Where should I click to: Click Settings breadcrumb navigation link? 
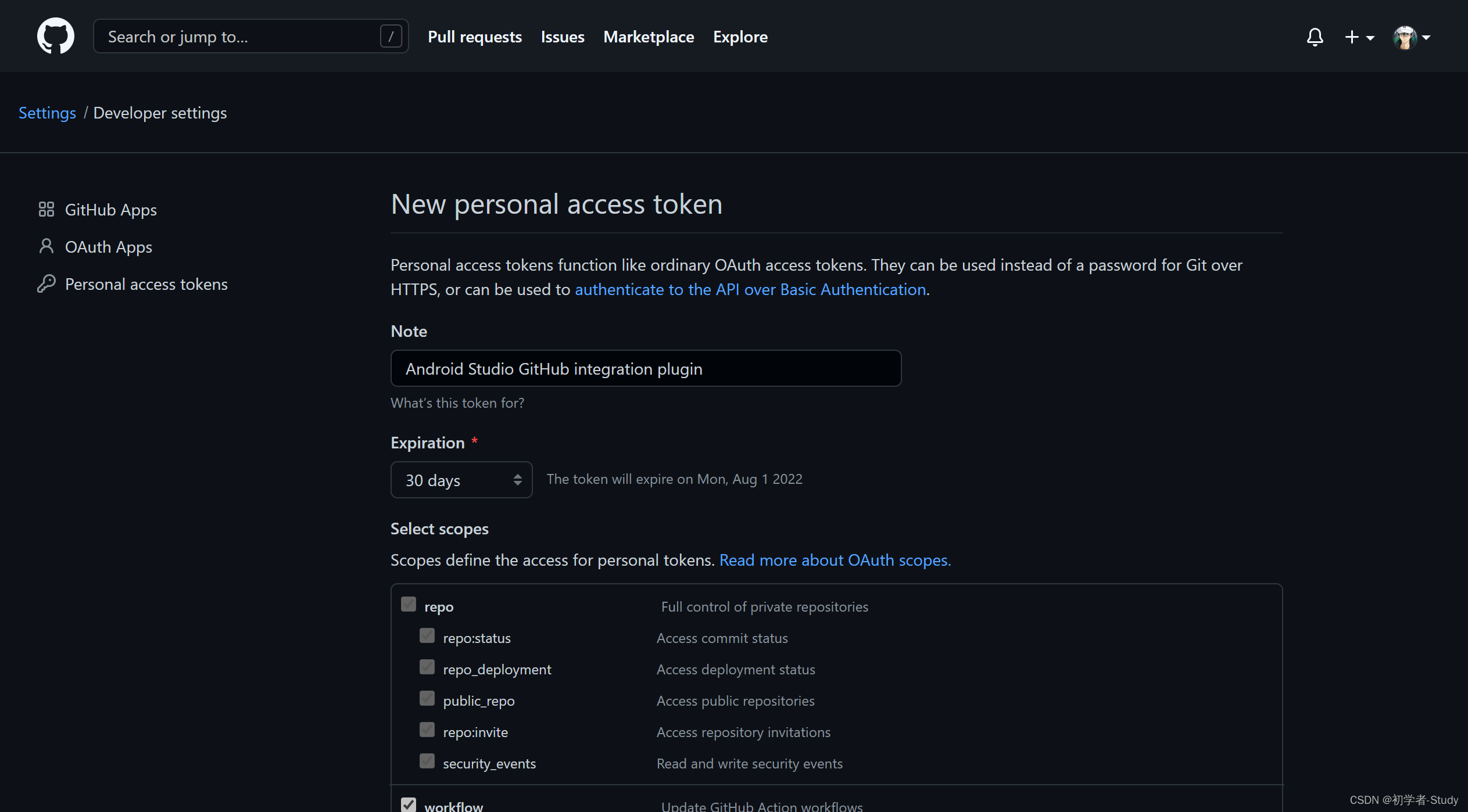pyautogui.click(x=47, y=112)
